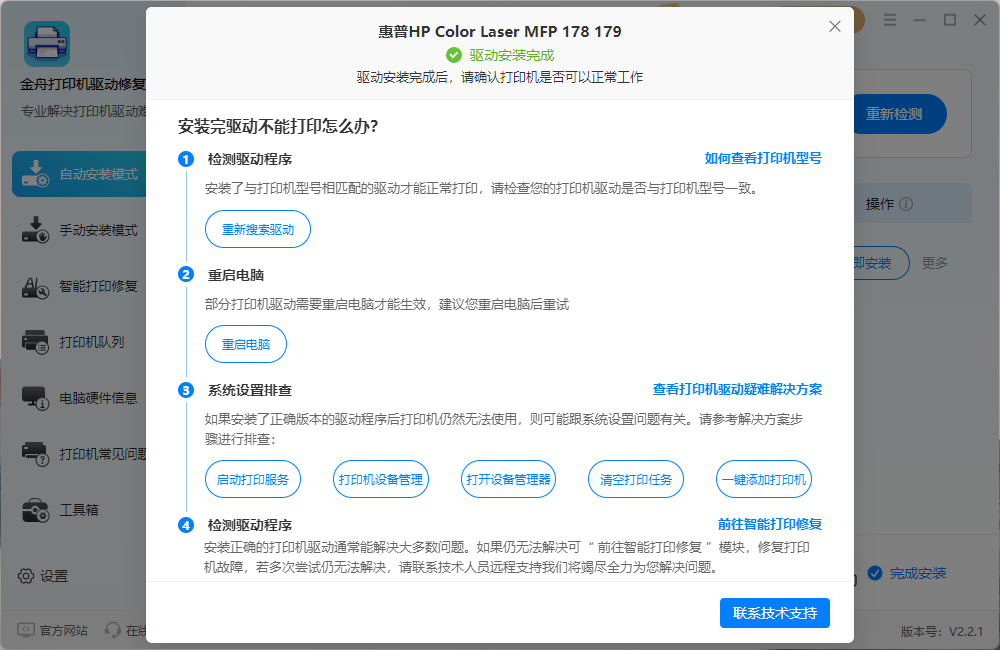Click 更多 in main window
This screenshot has height=650, width=1000.
(x=934, y=263)
